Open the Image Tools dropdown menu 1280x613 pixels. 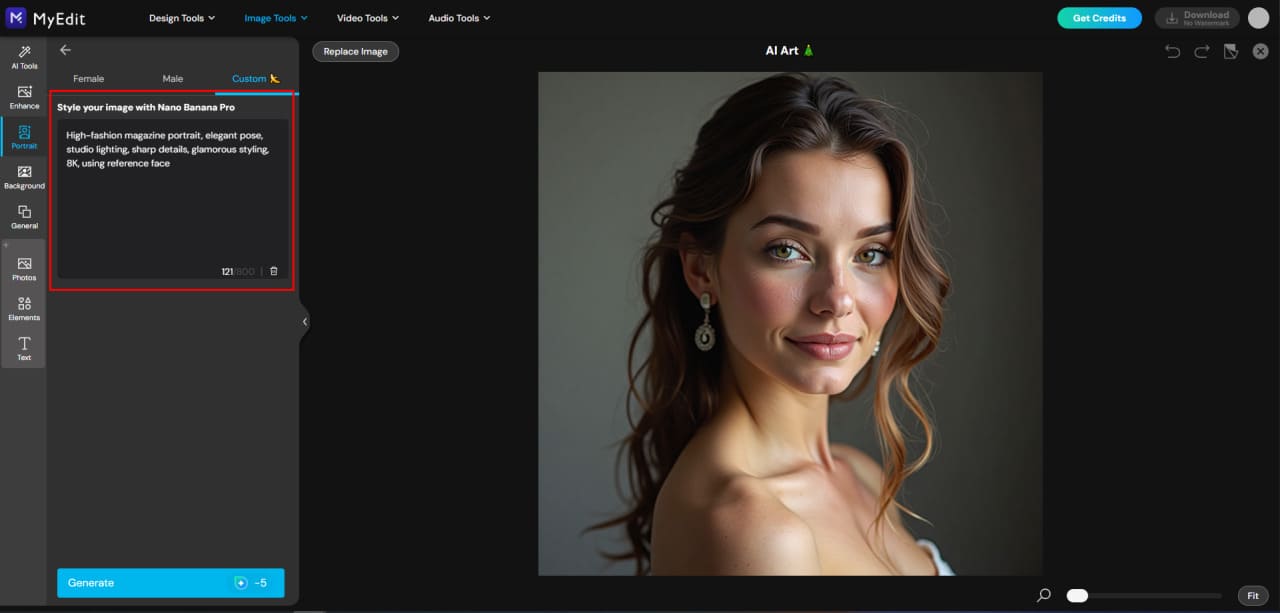[x=276, y=18]
